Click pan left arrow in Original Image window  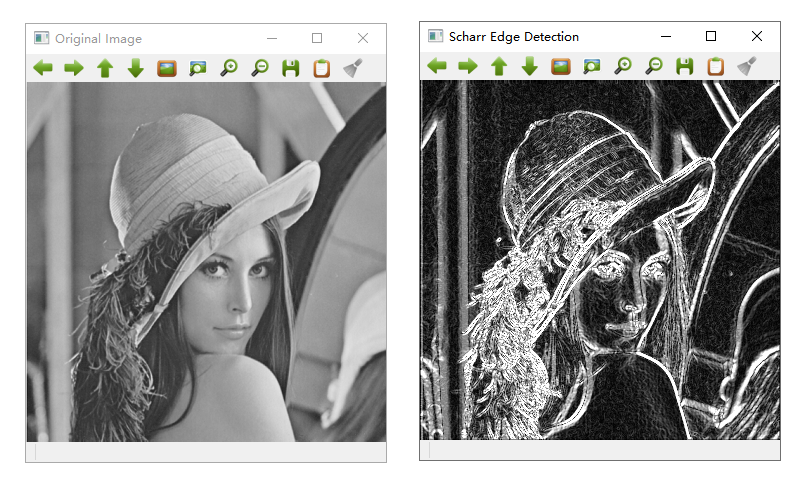tap(43, 68)
